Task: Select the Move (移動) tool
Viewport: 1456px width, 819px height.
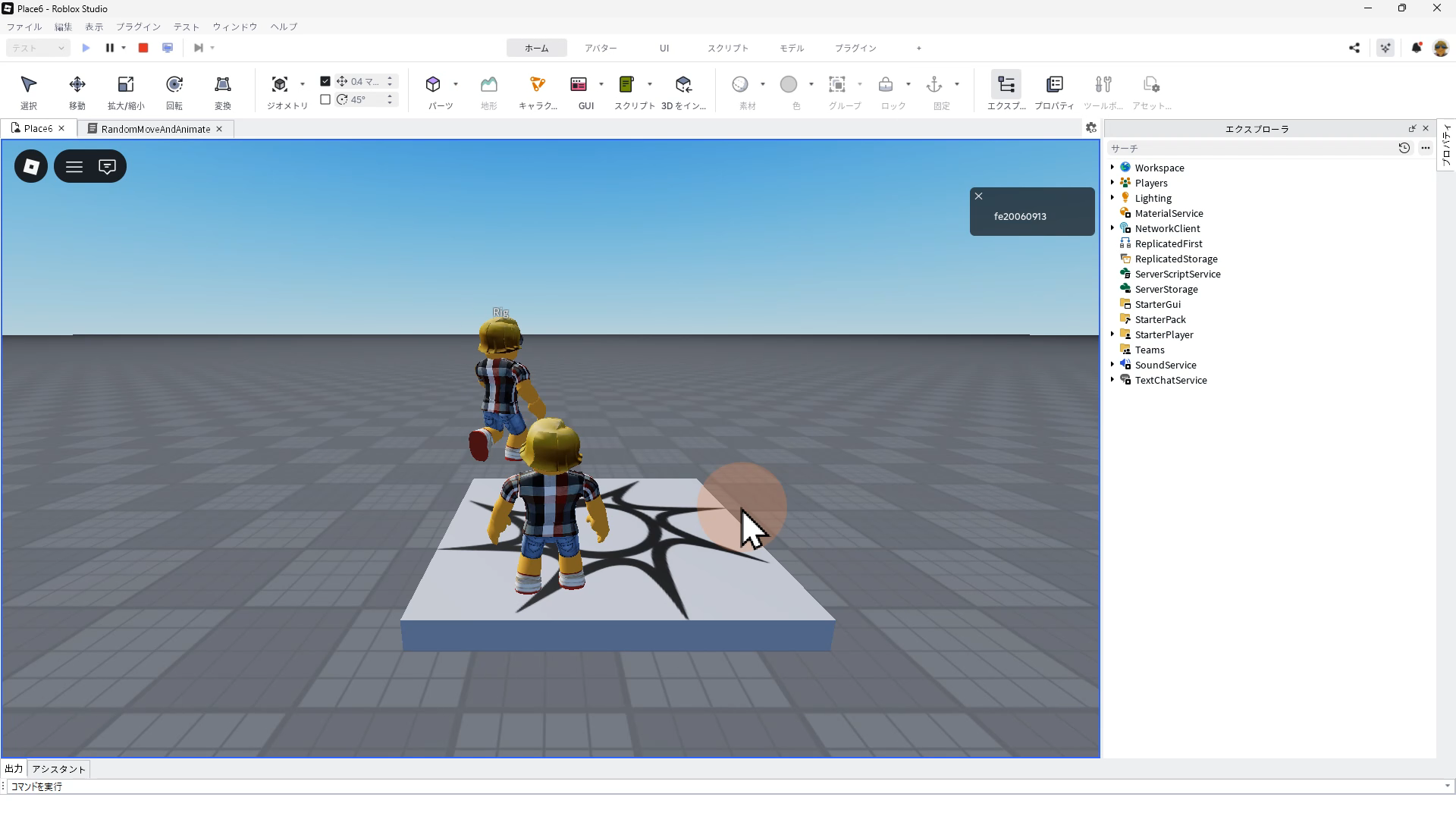Action: click(x=77, y=85)
